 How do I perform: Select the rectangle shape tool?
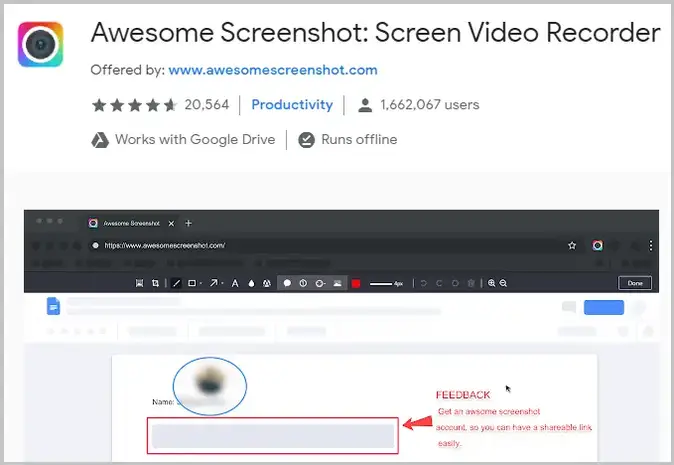click(x=192, y=283)
